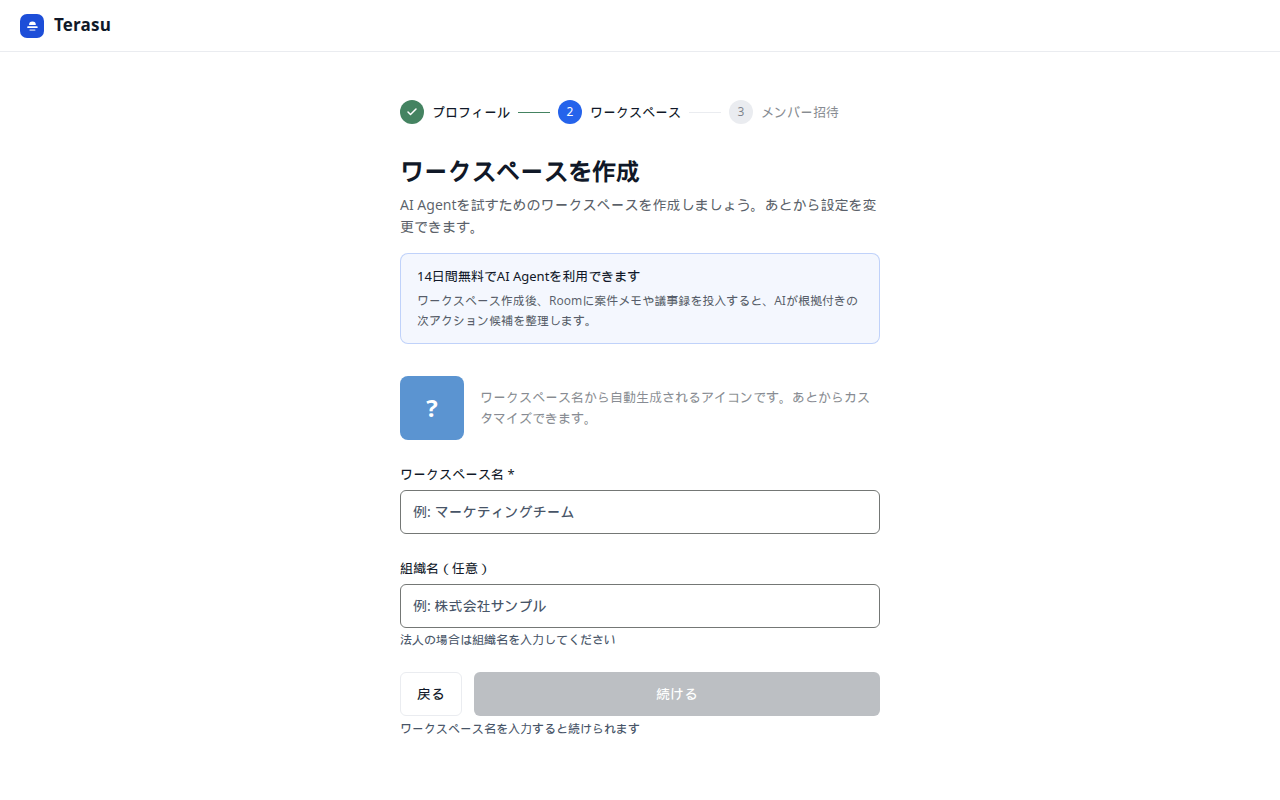This screenshot has height=800, width=1280.
Task: Click the 続ける button
Action: click(x=677, y=694)
